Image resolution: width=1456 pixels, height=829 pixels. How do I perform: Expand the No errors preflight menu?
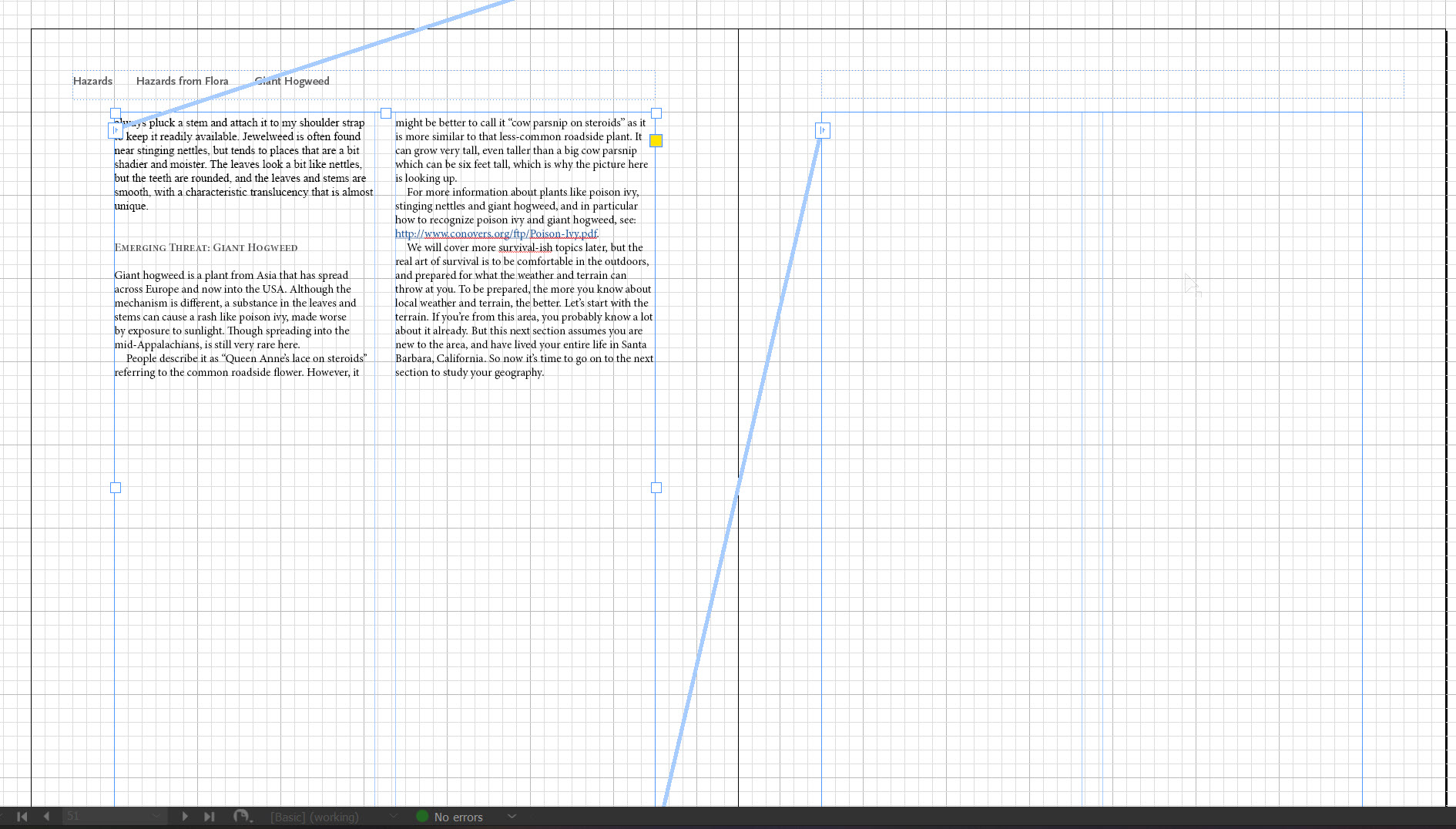click(512, 817)
